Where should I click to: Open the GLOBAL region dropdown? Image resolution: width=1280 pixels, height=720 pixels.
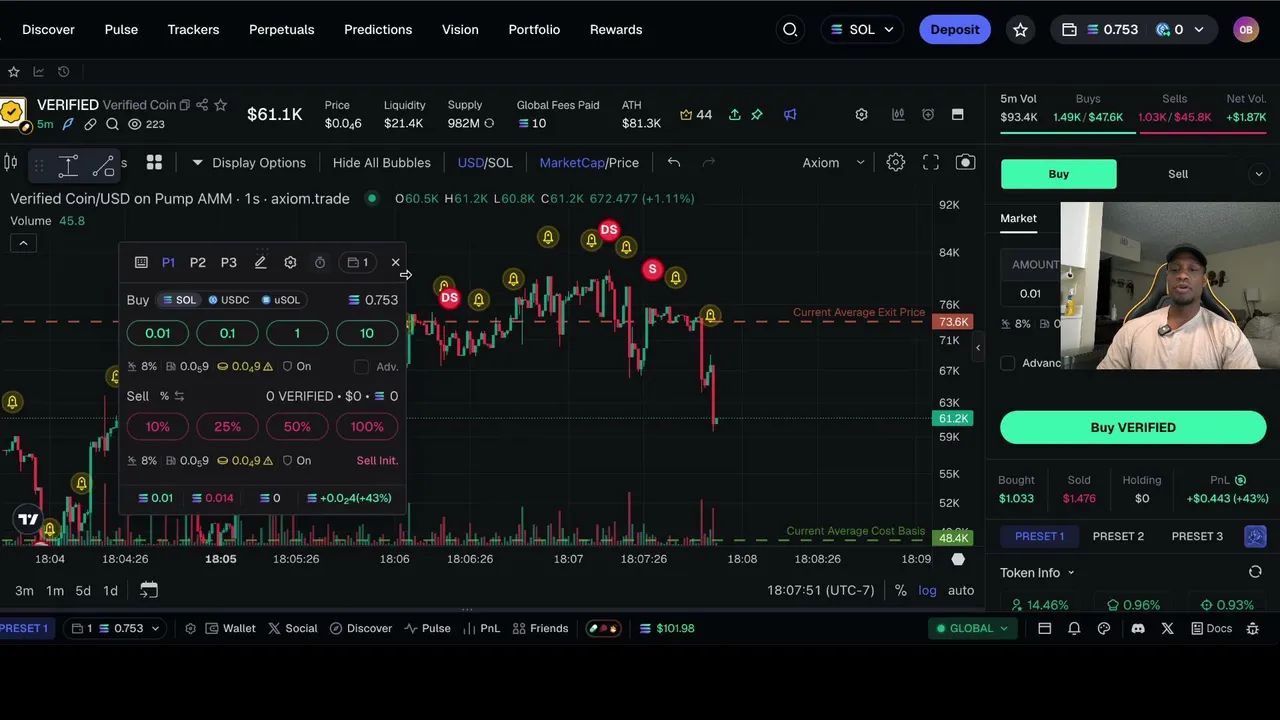click(x=971, y=628)
